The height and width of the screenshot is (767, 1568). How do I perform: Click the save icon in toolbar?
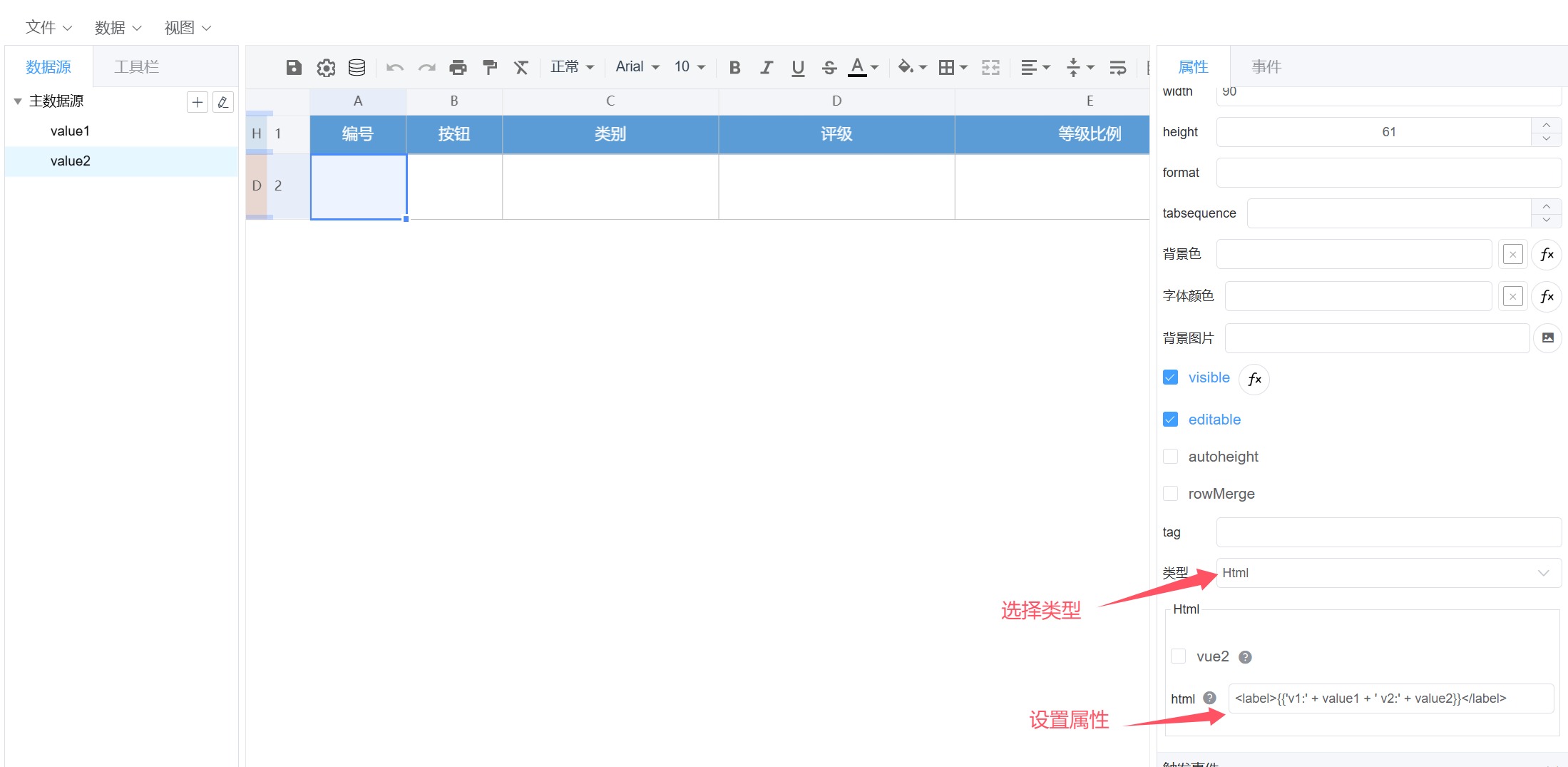click(x=294, y=67)
